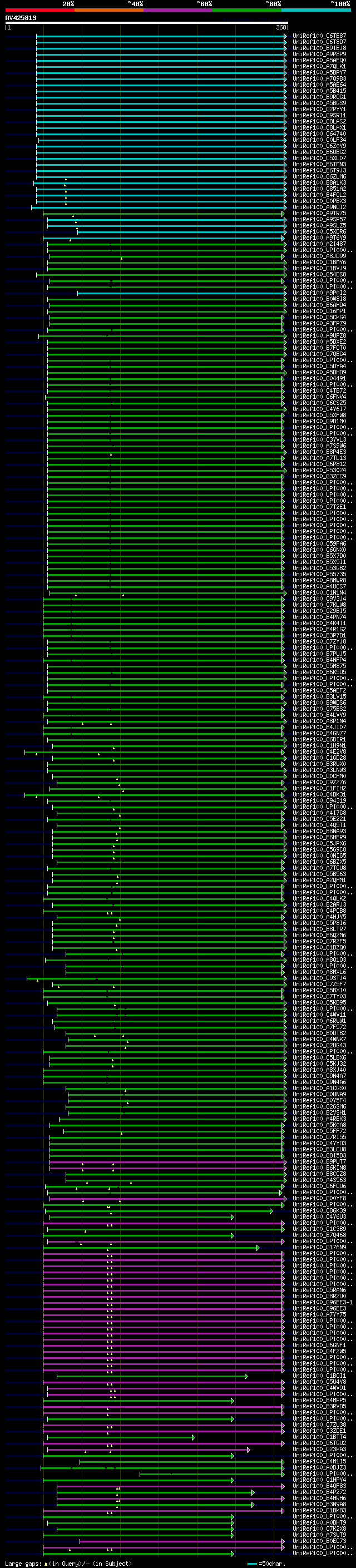Click the red 20% identity legend segment
Image resolution: width=356 pixels, height=1568 pixels.
[x=39, y=10]
